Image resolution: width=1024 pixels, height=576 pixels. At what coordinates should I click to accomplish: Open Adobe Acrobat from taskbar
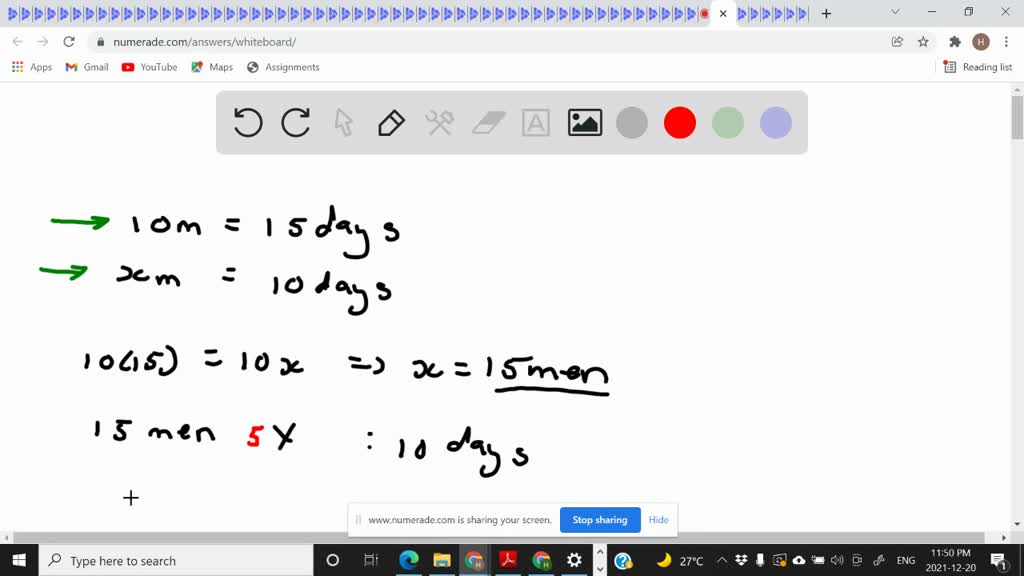[507, 560]
